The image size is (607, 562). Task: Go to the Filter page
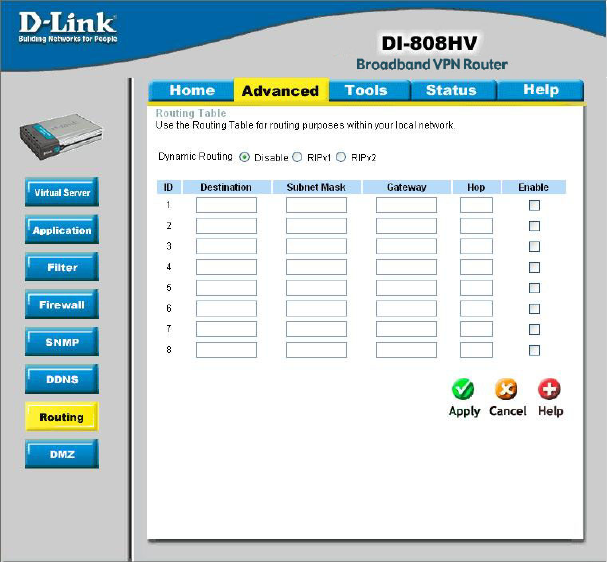click(62, 267)
